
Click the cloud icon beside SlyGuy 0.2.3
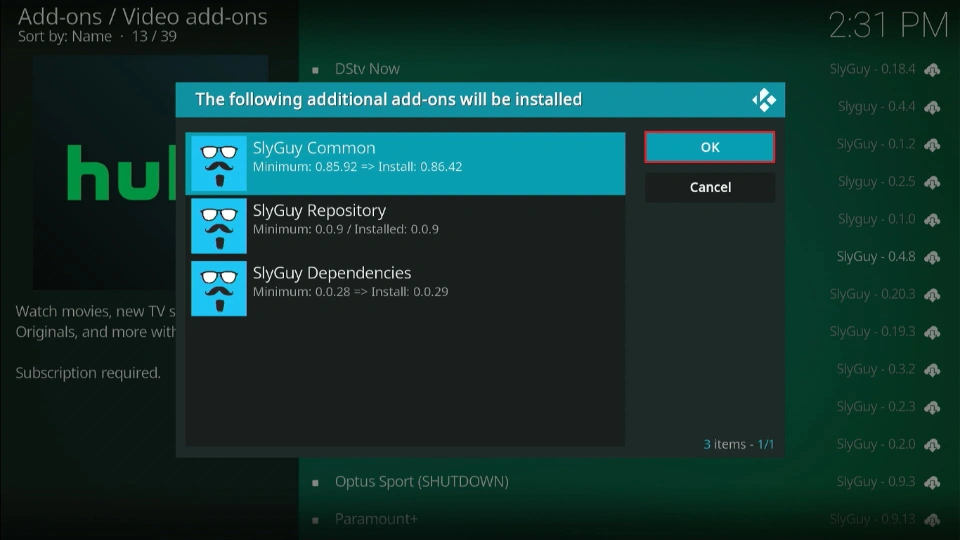tap(932, 408)
